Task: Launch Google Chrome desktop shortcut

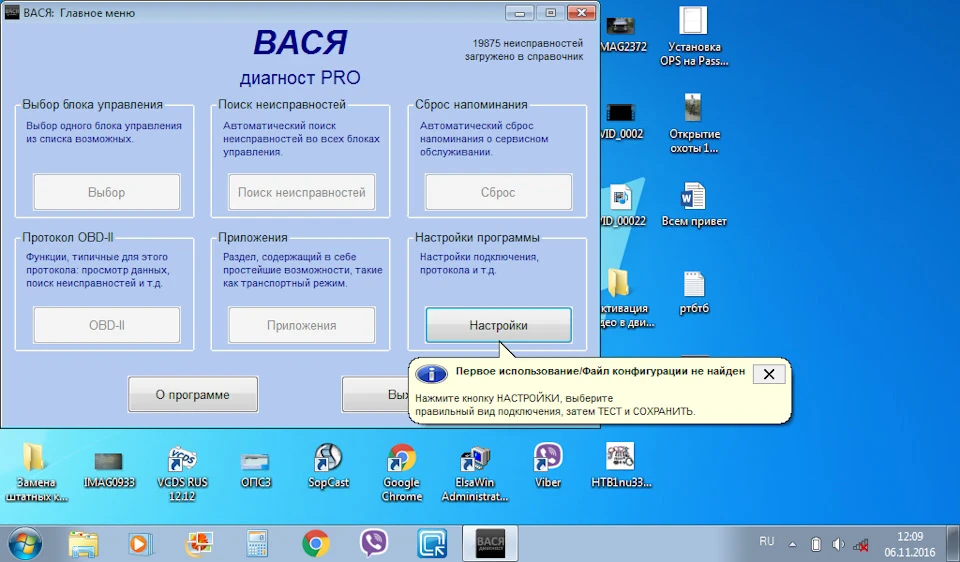Action: tap(402, 473)
